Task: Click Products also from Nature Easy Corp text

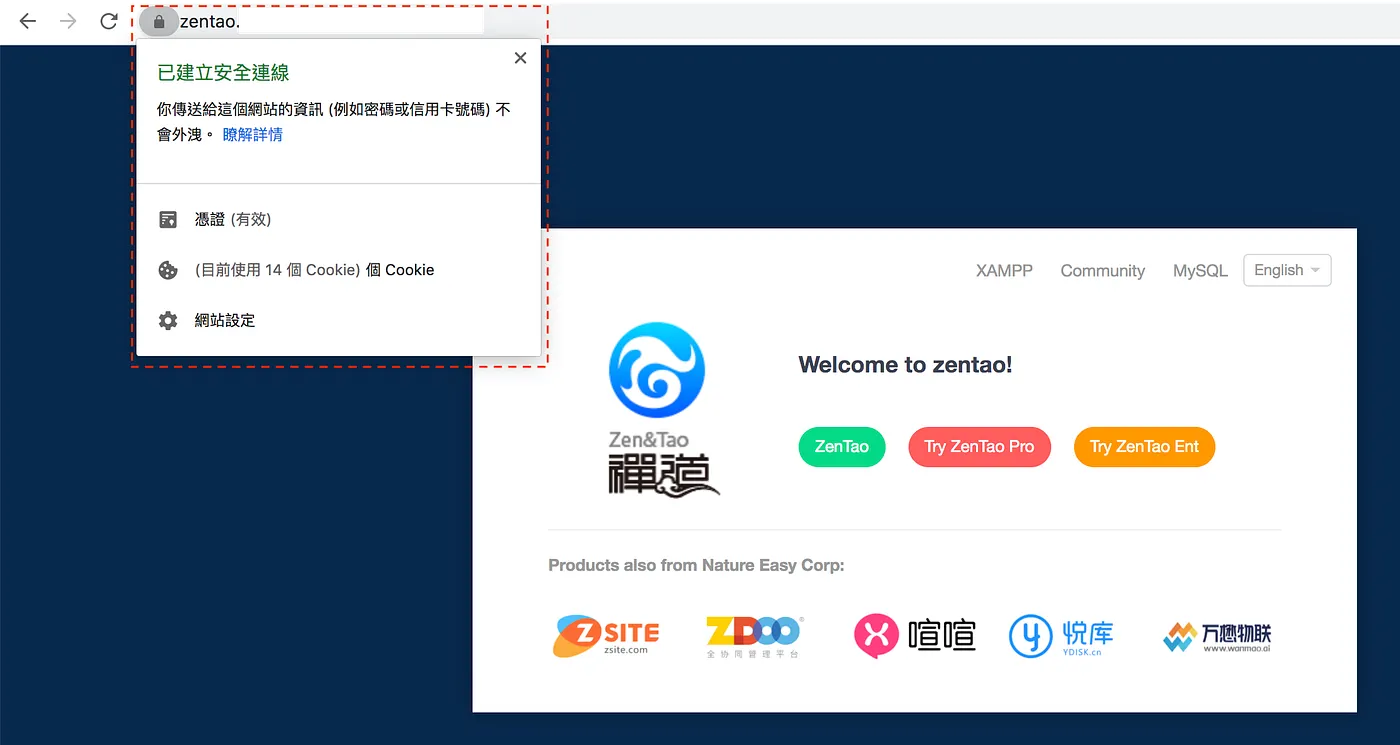Action: click(x=696, y=565)
